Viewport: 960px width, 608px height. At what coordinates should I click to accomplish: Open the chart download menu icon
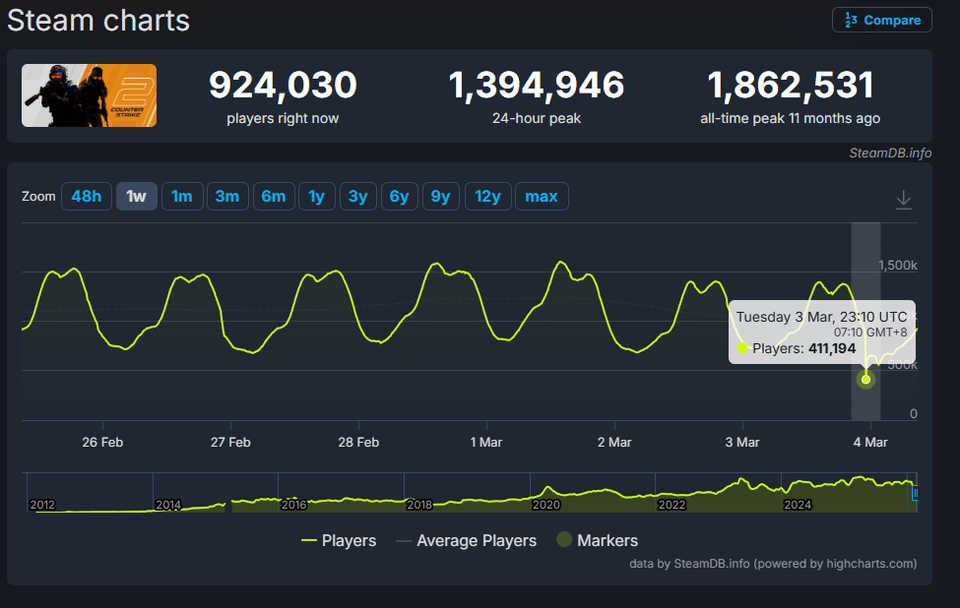coord(903,200)
